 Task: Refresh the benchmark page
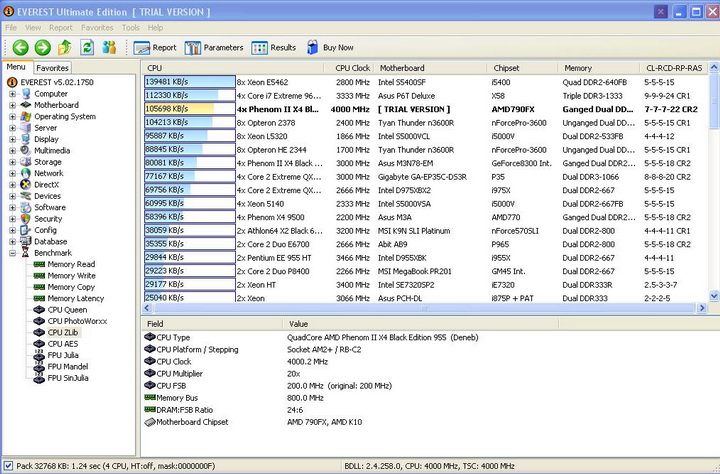coord(87,47)
